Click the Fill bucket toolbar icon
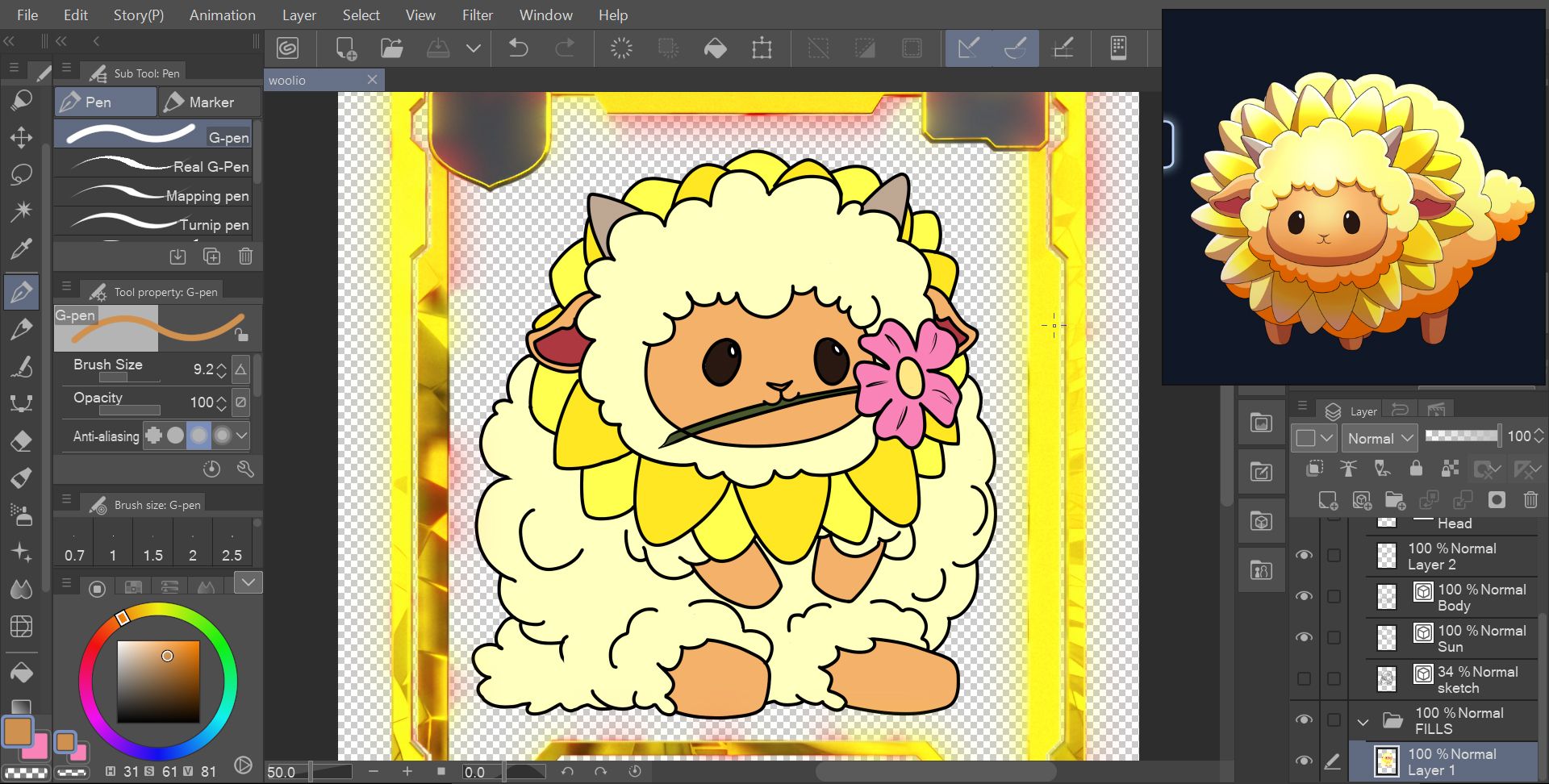1549x784 pixels. click(x=715, y=48)
